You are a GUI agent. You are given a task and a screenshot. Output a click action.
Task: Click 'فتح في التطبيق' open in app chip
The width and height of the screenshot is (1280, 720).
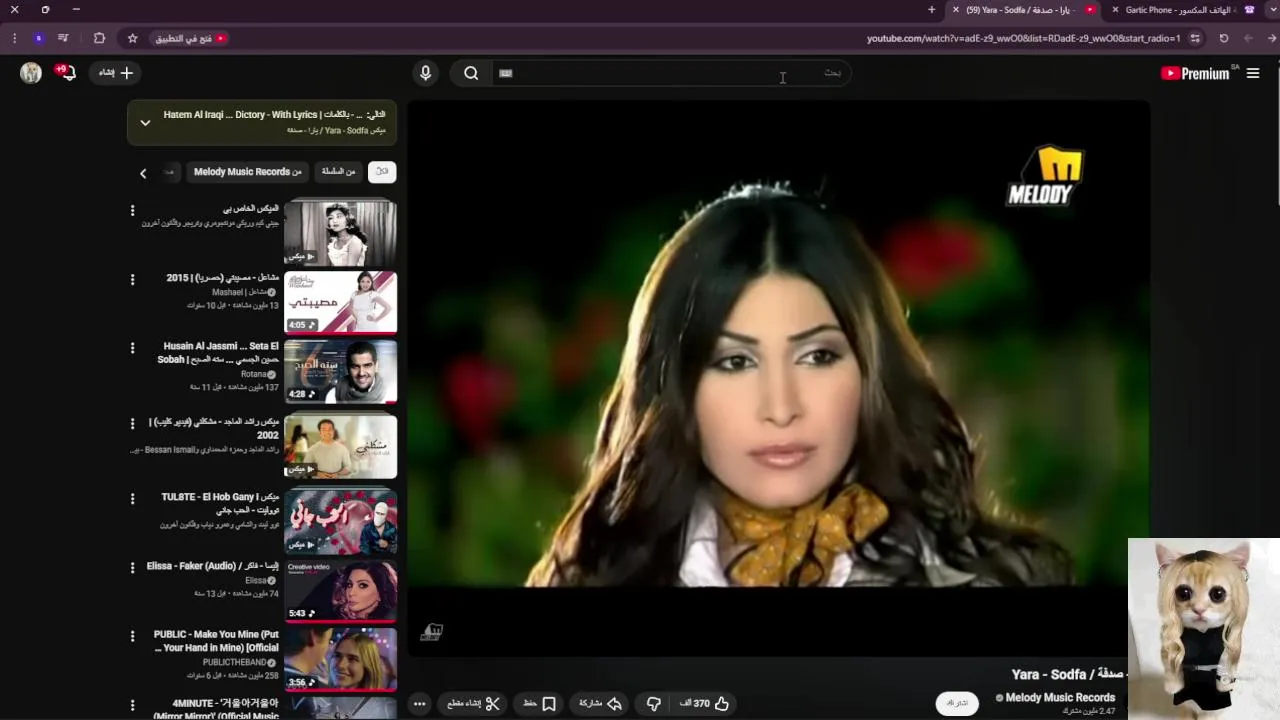pos(190,38)
